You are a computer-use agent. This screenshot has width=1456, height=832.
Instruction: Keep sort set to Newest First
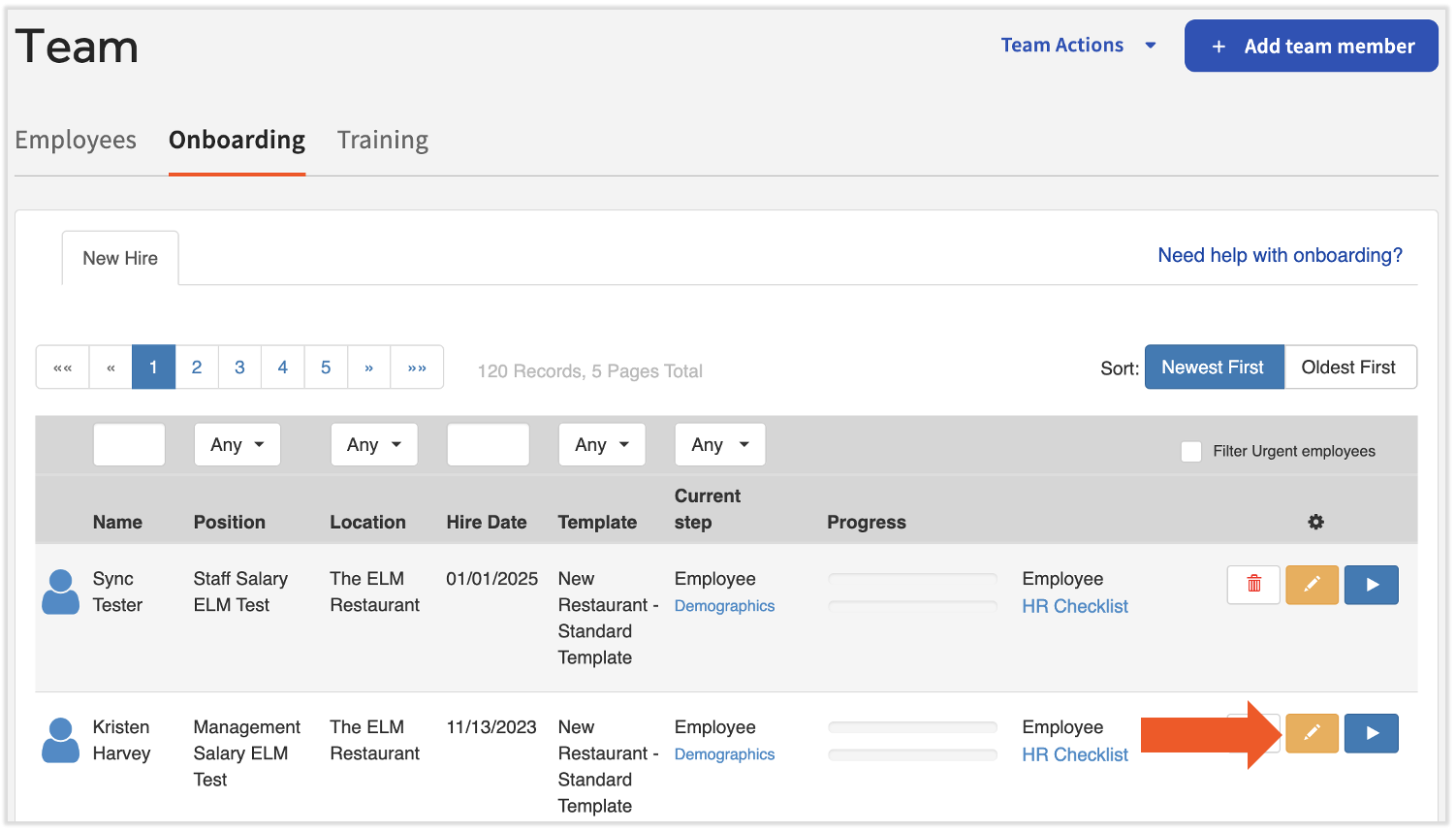click(1214, 367)
